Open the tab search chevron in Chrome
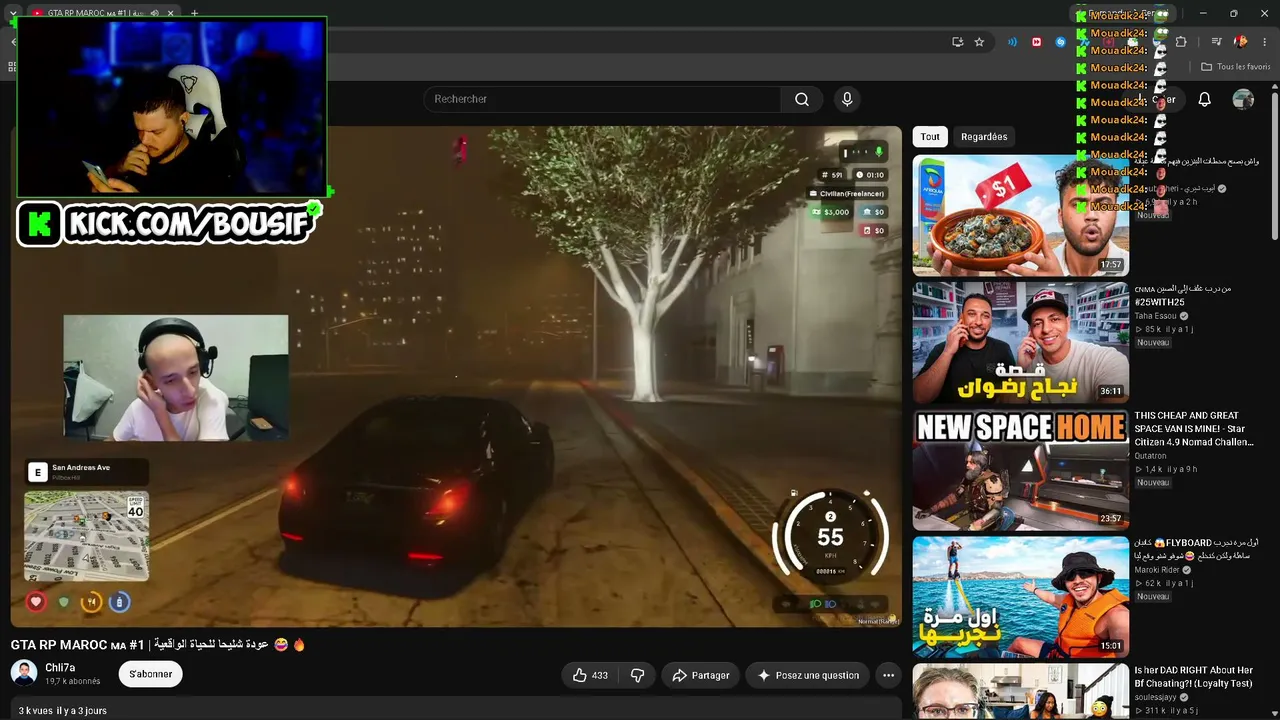Viewport: 1280px width, 720px height. [x=13, y=13]
